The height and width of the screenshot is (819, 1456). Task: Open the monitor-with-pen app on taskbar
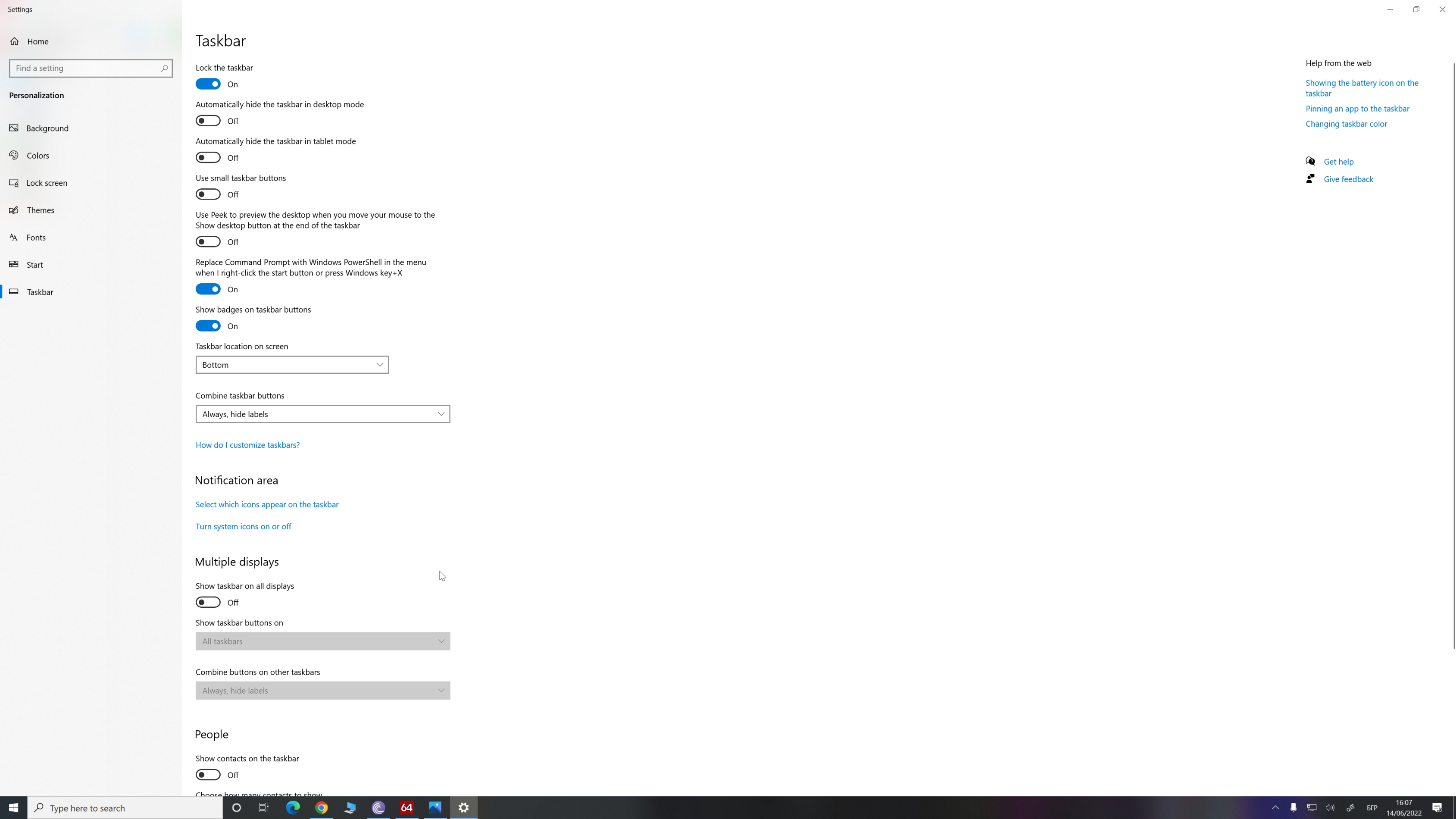(x=350, y=808)
